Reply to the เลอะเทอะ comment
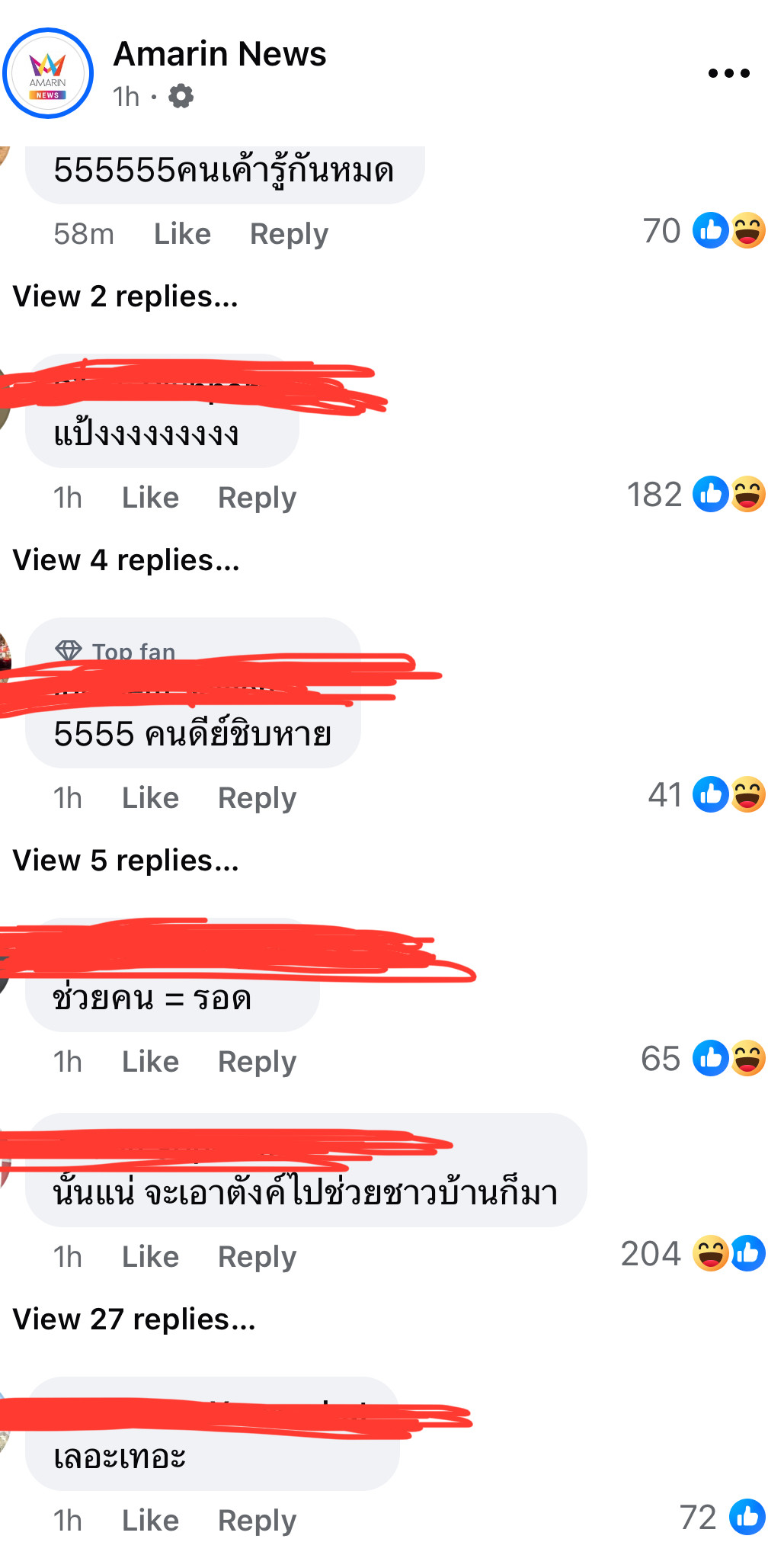 257,1521
